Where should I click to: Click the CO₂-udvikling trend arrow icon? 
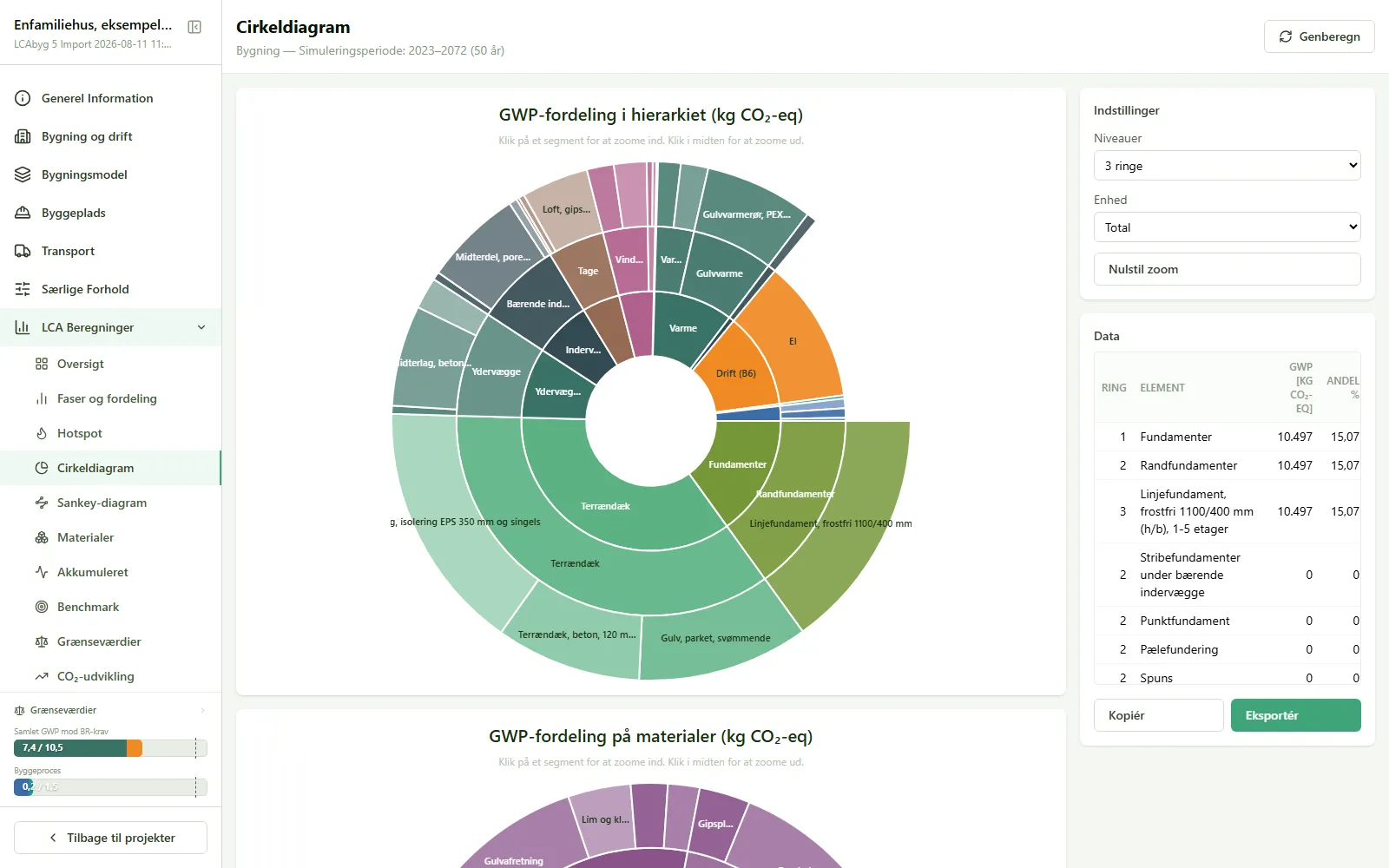[x=42, y=676]
